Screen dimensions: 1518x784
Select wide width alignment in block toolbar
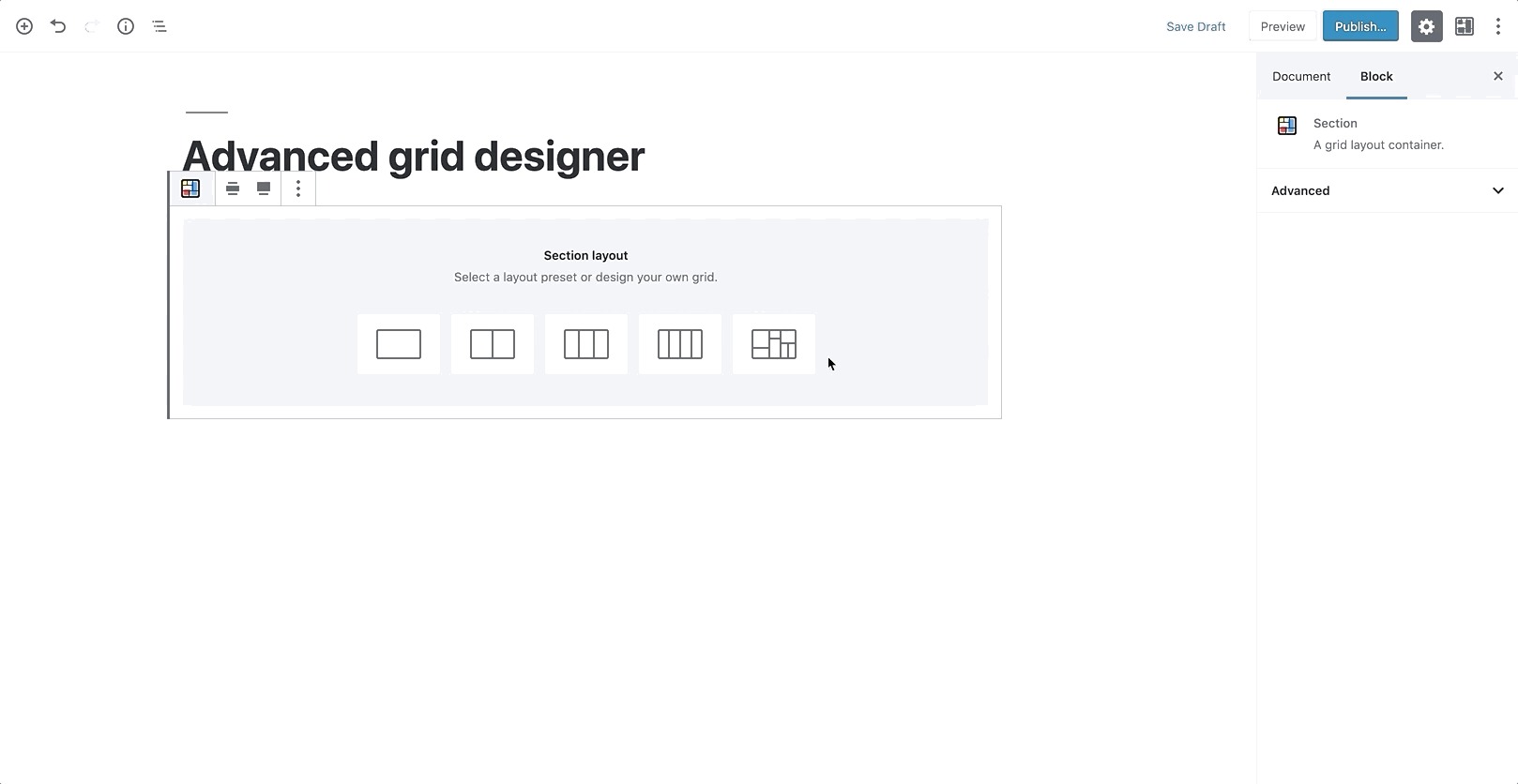[233, 188]
